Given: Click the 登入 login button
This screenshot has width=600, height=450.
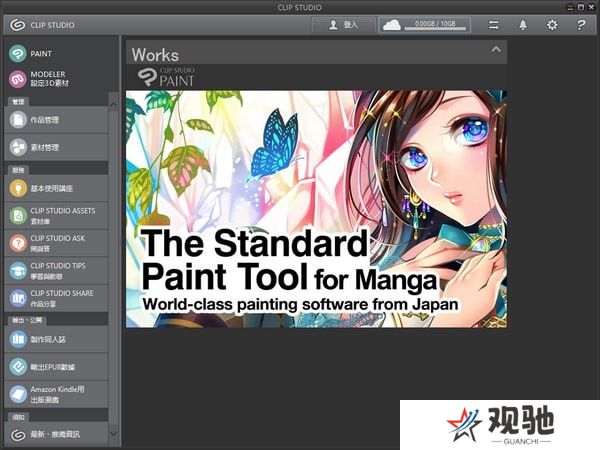Looking at the screenshot, I should (343, 25).
